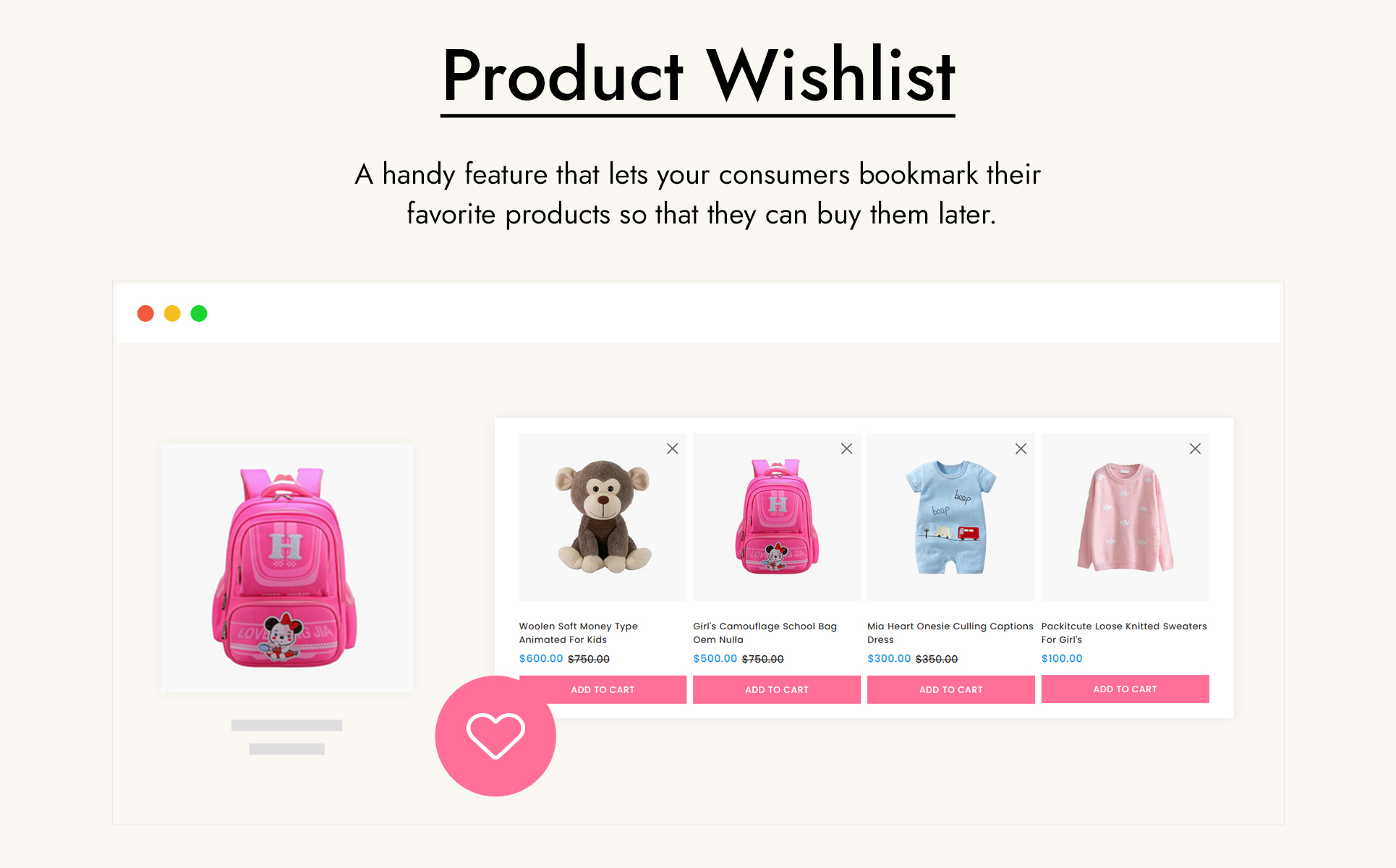1396x868 pixels.
Task: Add Woolen Soft Money toy to cart
Action: [x=603, y=689]
